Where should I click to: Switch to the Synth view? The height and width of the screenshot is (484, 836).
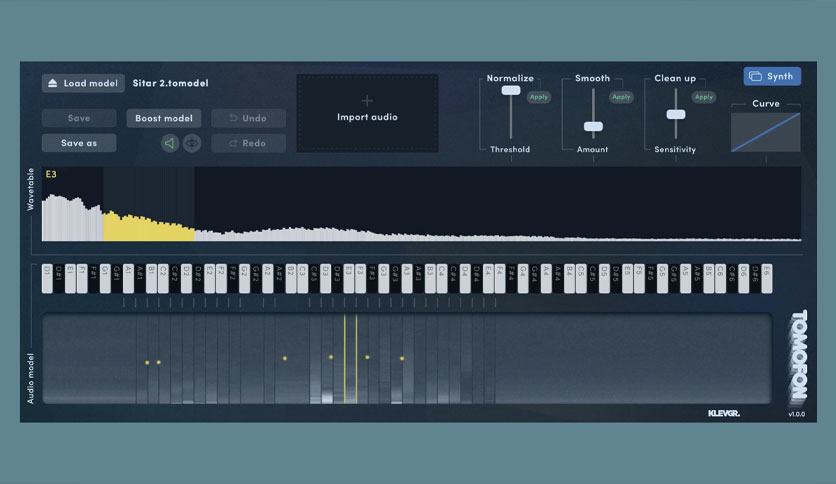[x=772, y=76]
